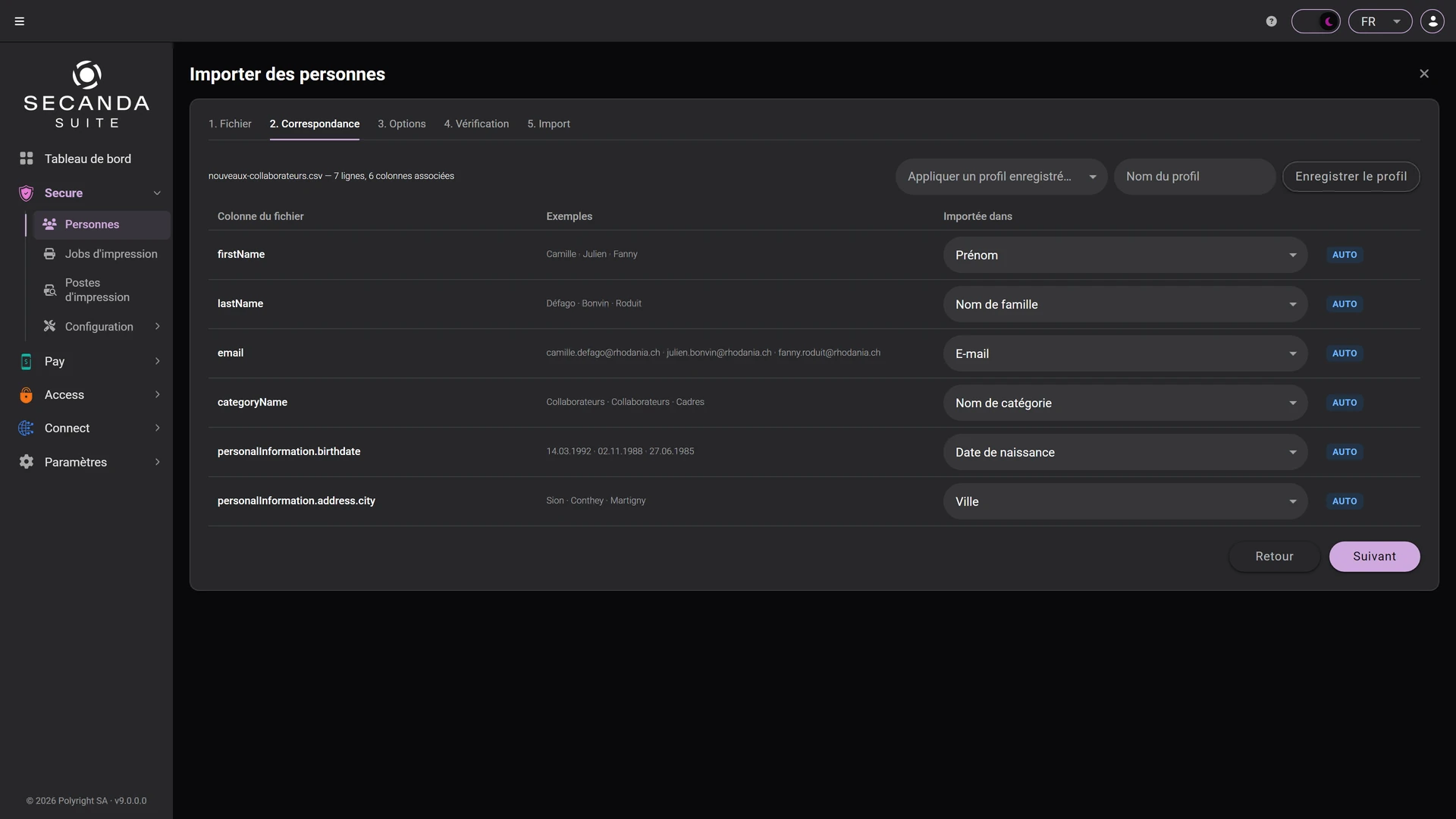Viewport: 1456px width, 819px height.
Task: Select the 2. Correspondance tab
Action: 315,124
